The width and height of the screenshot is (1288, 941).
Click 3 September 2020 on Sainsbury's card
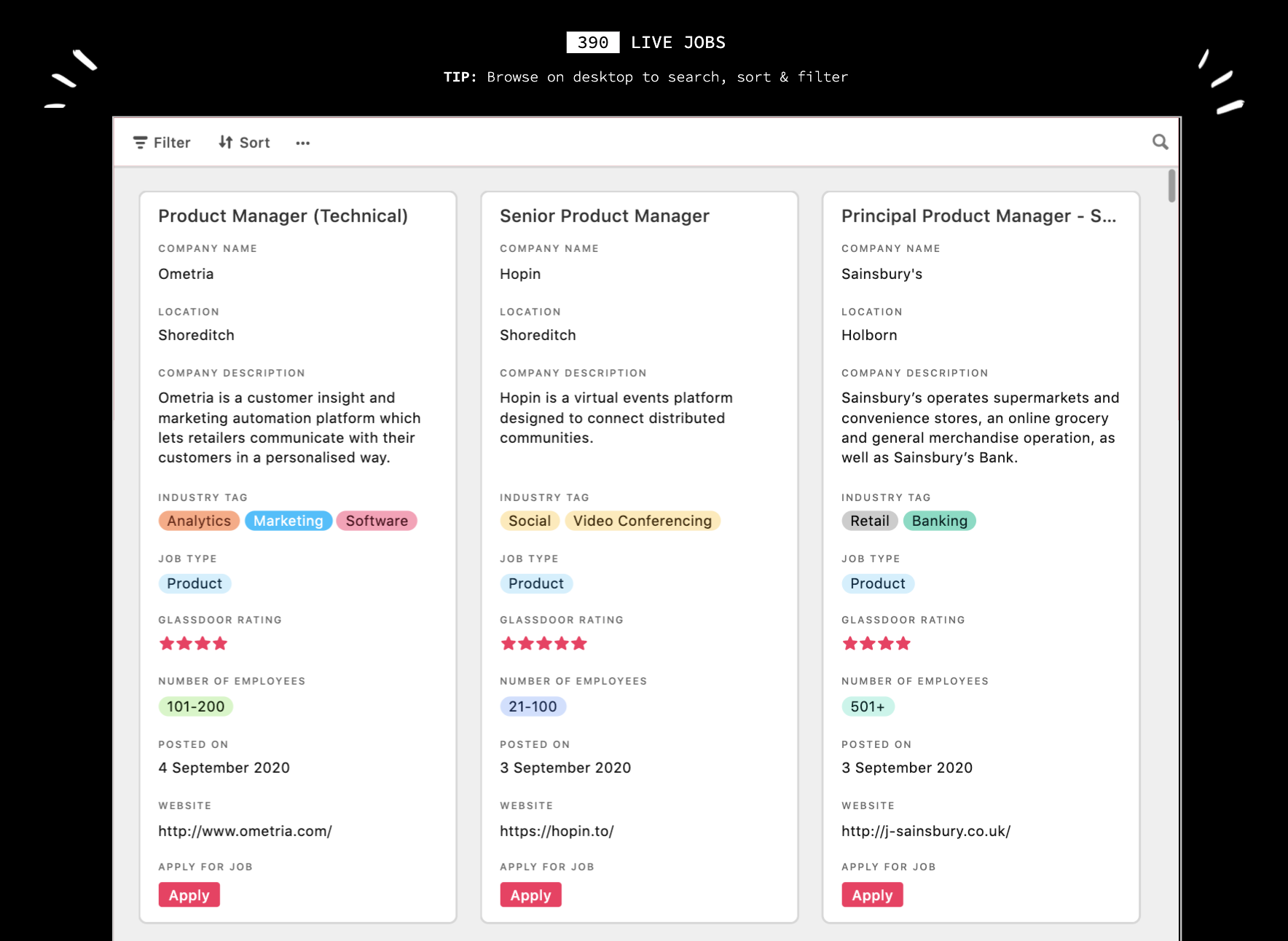[x=908, y=768]
